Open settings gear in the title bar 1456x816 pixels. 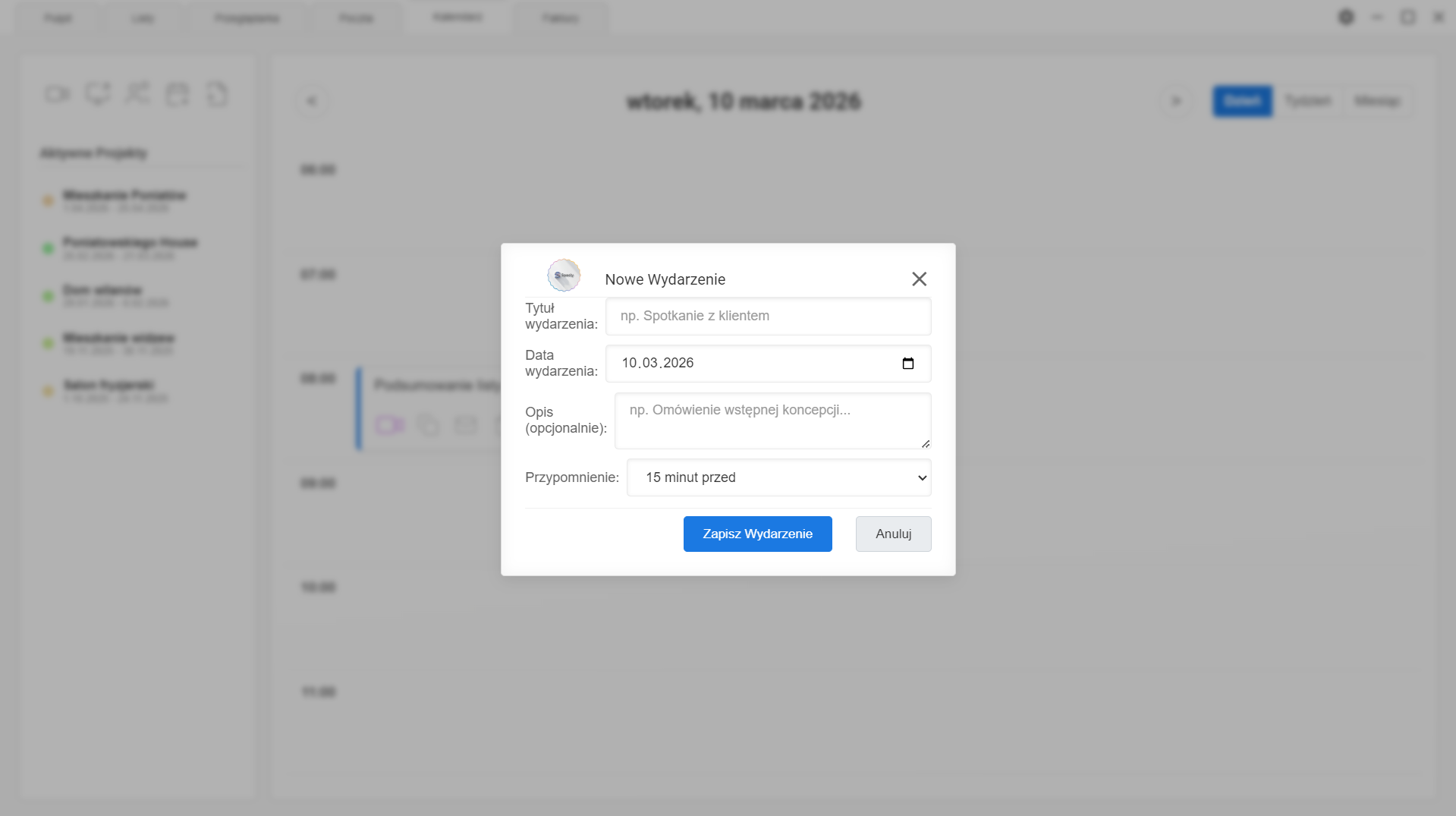(x=1346, y=17)
